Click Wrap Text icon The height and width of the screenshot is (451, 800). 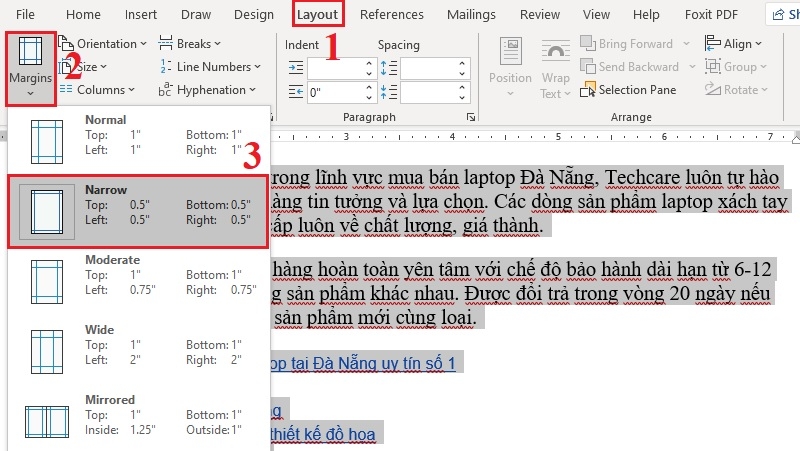(556, 52)
